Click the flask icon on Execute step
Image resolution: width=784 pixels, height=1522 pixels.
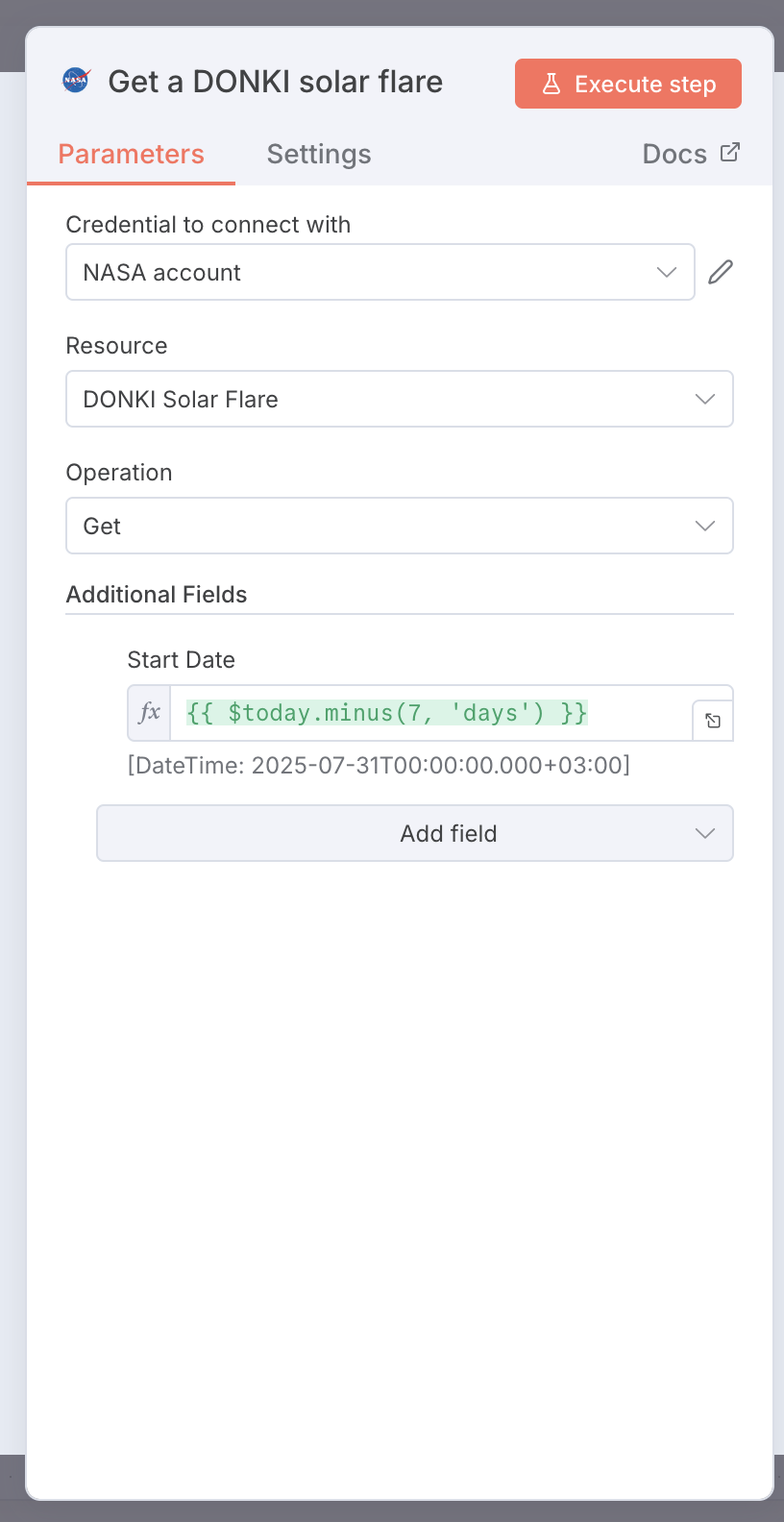coord(551,84)
